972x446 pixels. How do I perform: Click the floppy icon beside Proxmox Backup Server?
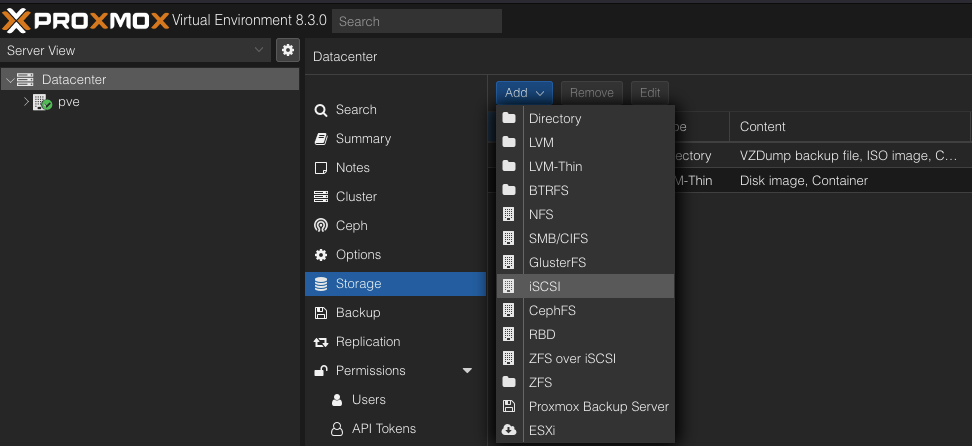click(x=509, y=407)
